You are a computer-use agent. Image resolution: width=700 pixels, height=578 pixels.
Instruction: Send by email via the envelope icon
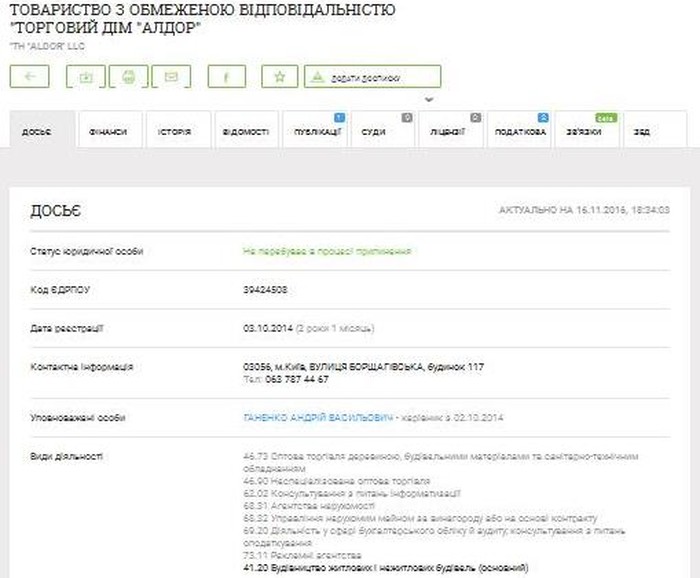click(171, 76)
